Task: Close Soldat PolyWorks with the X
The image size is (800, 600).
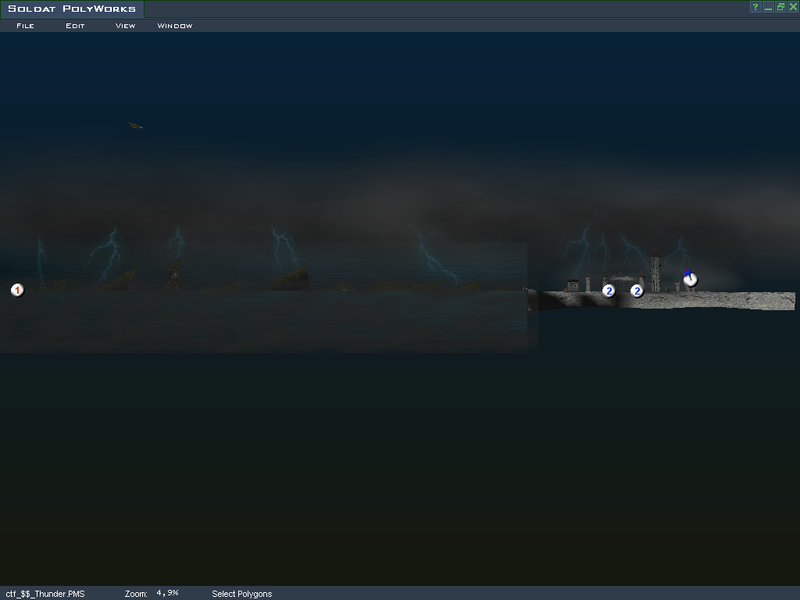Action: (792, 7)
